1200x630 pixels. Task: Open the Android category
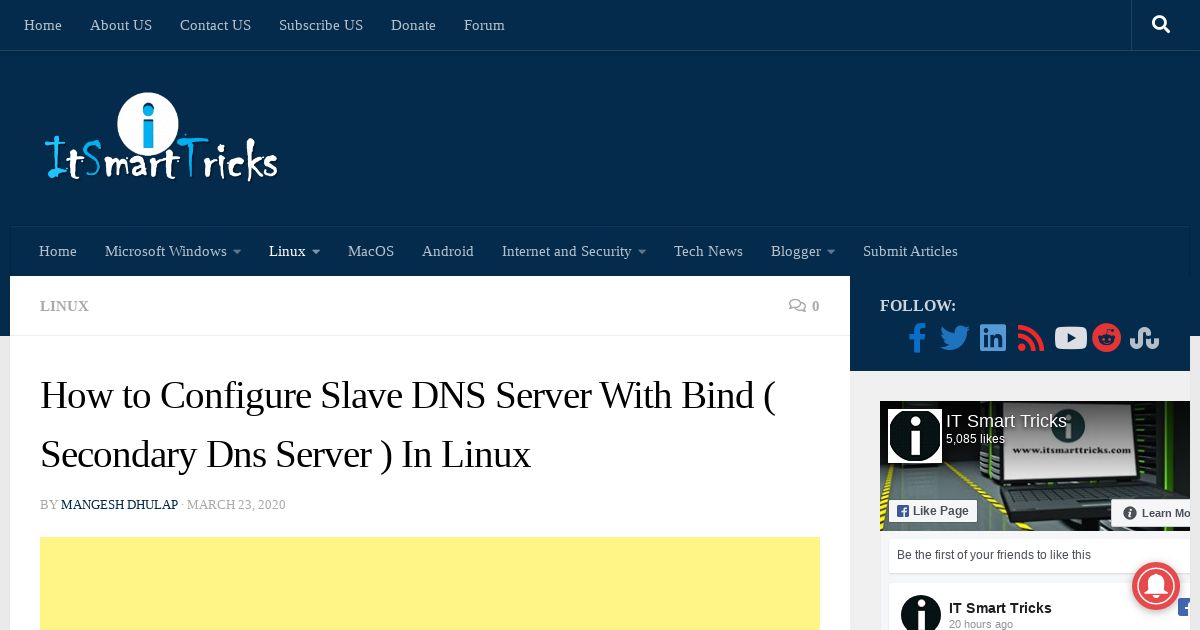(x=448, y=251)
